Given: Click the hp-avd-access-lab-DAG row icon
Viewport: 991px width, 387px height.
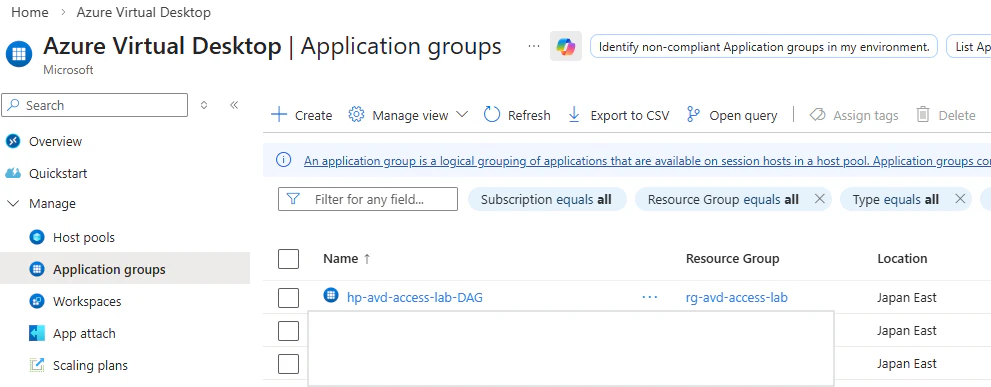Looking at the screenshot, I should coord(331,295).
